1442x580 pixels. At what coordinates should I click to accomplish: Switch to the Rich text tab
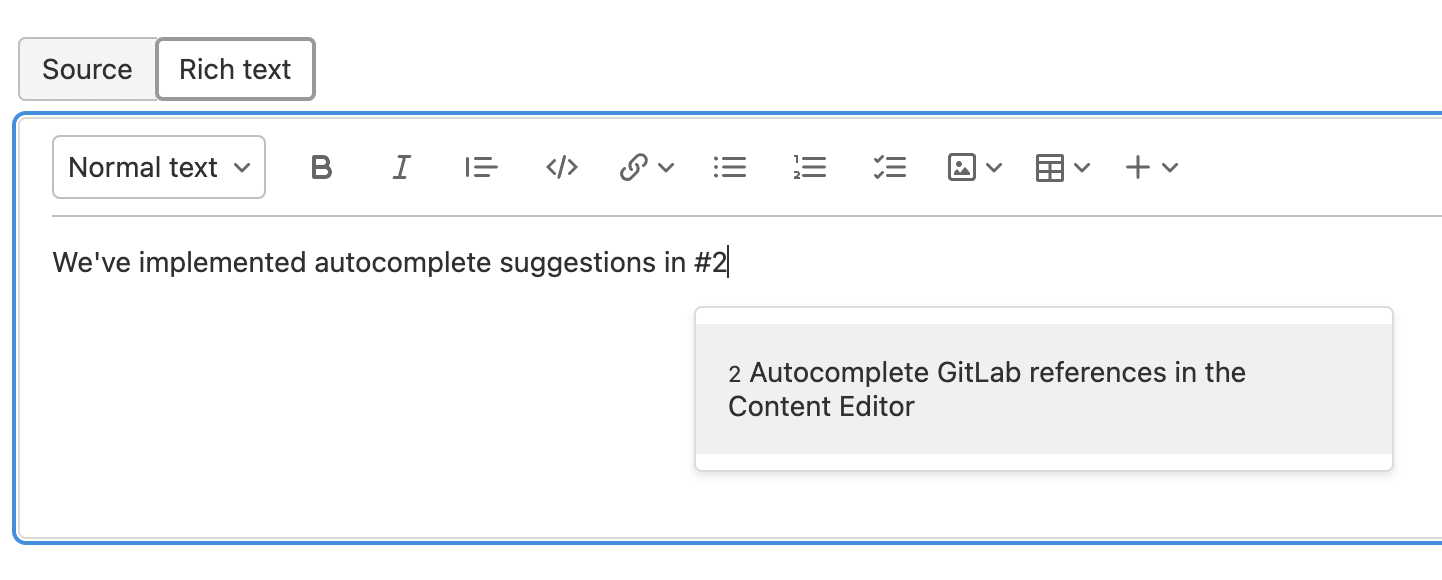tap(235, 69)
